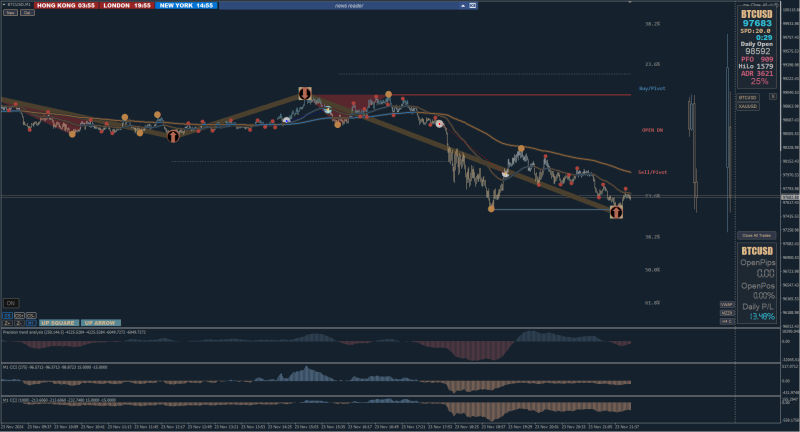The image size is (800, 432).
Task: Click the CS+ button
Action: 19,316
